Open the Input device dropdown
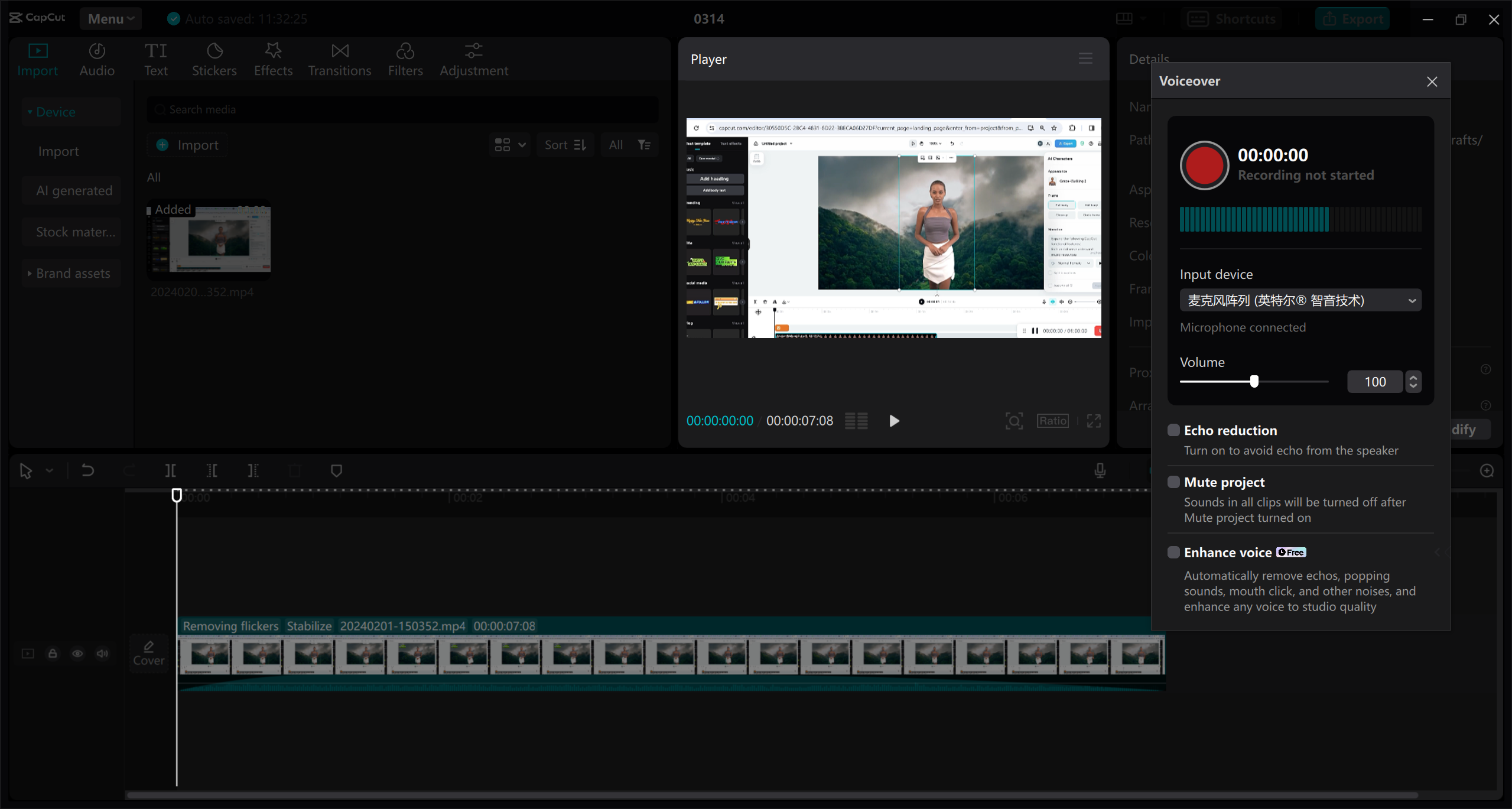The height and width of the screenshot is (809, 1512). point(1300,300)
